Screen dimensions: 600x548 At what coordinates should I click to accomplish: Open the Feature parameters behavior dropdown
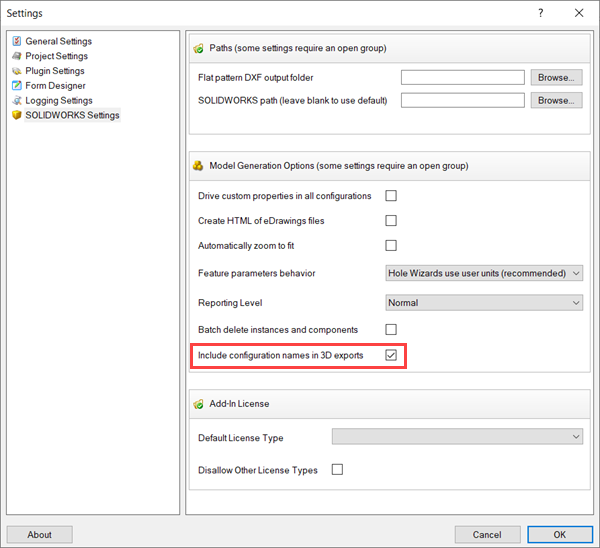484,273
